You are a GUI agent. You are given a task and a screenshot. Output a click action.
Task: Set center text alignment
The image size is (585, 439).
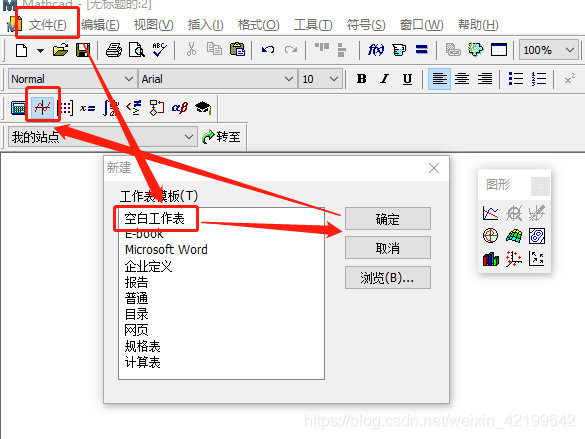pos(462,79)
